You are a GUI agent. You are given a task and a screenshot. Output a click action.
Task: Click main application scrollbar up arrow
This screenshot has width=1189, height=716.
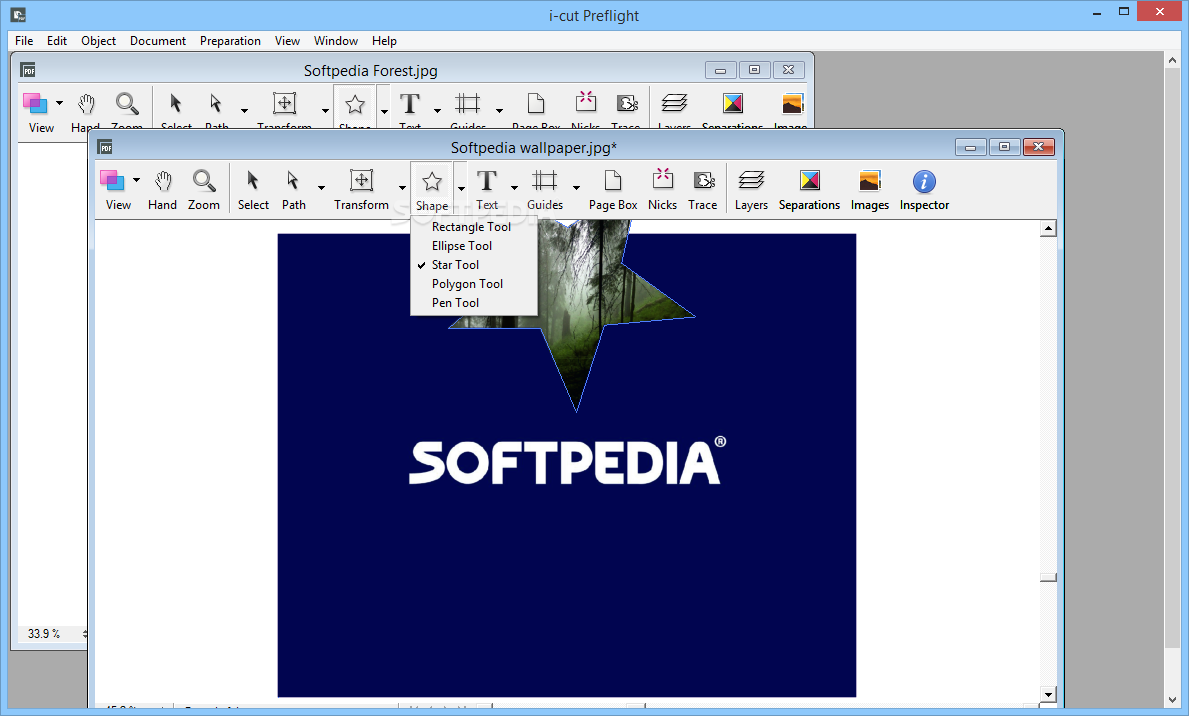coord(1173,60)
